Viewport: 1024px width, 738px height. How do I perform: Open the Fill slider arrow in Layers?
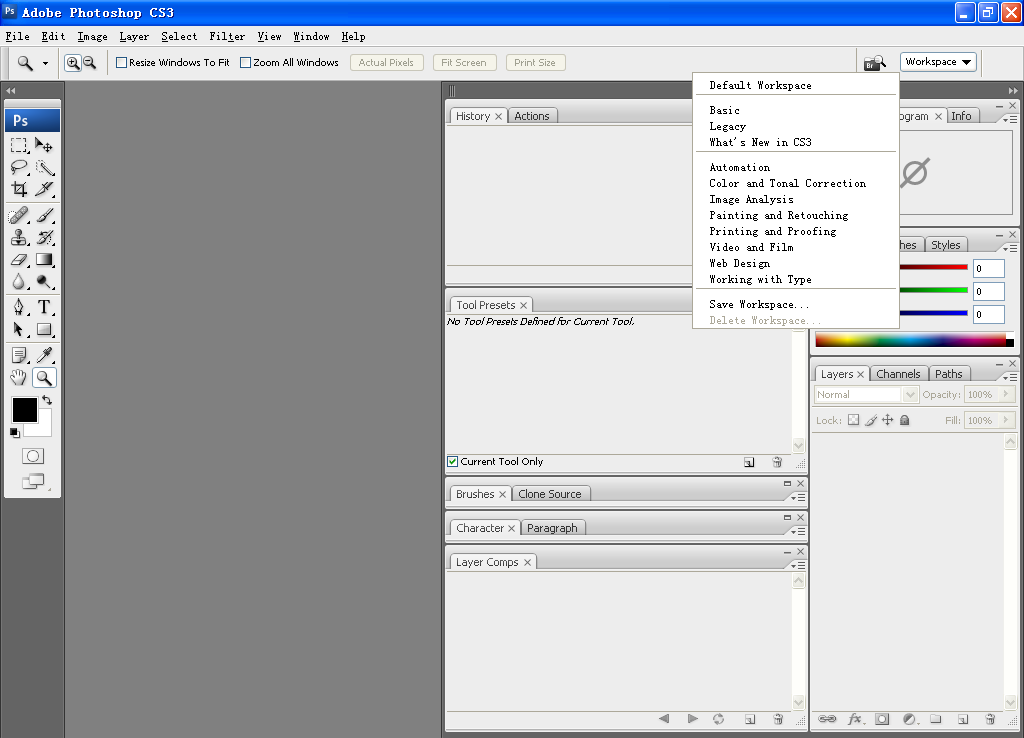click(x=1006, y=421)
